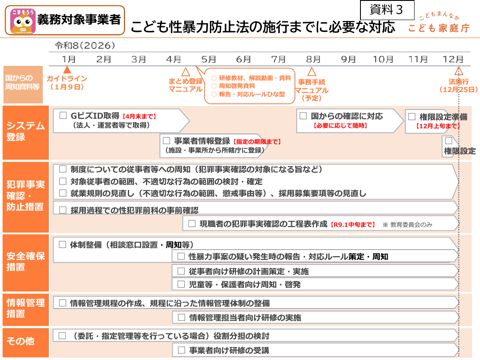Click the ガイドライン(1月9日) text
This screenshot has height=360, width=480.
[x=67, y=83]
